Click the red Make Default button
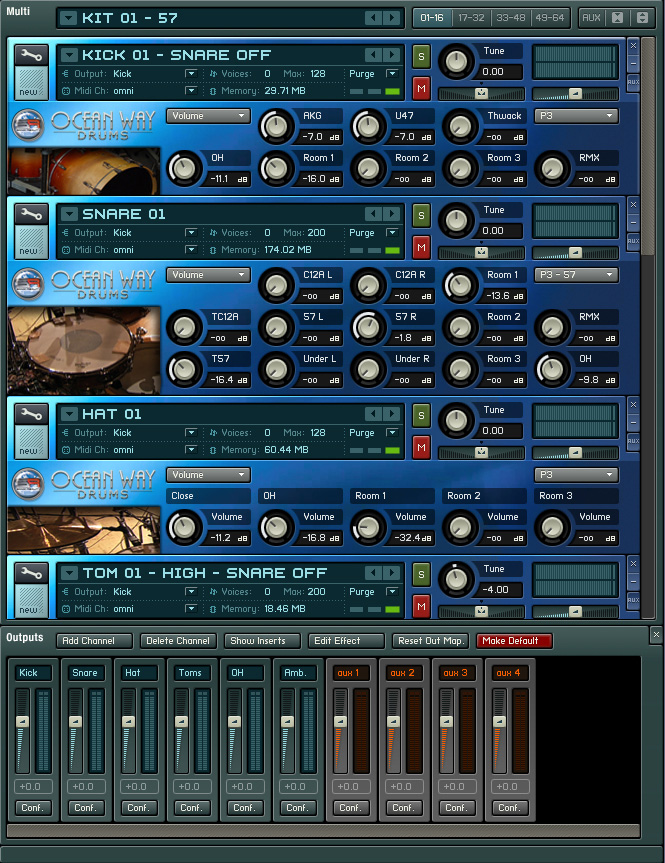665x863 pixels. point(514,641)
